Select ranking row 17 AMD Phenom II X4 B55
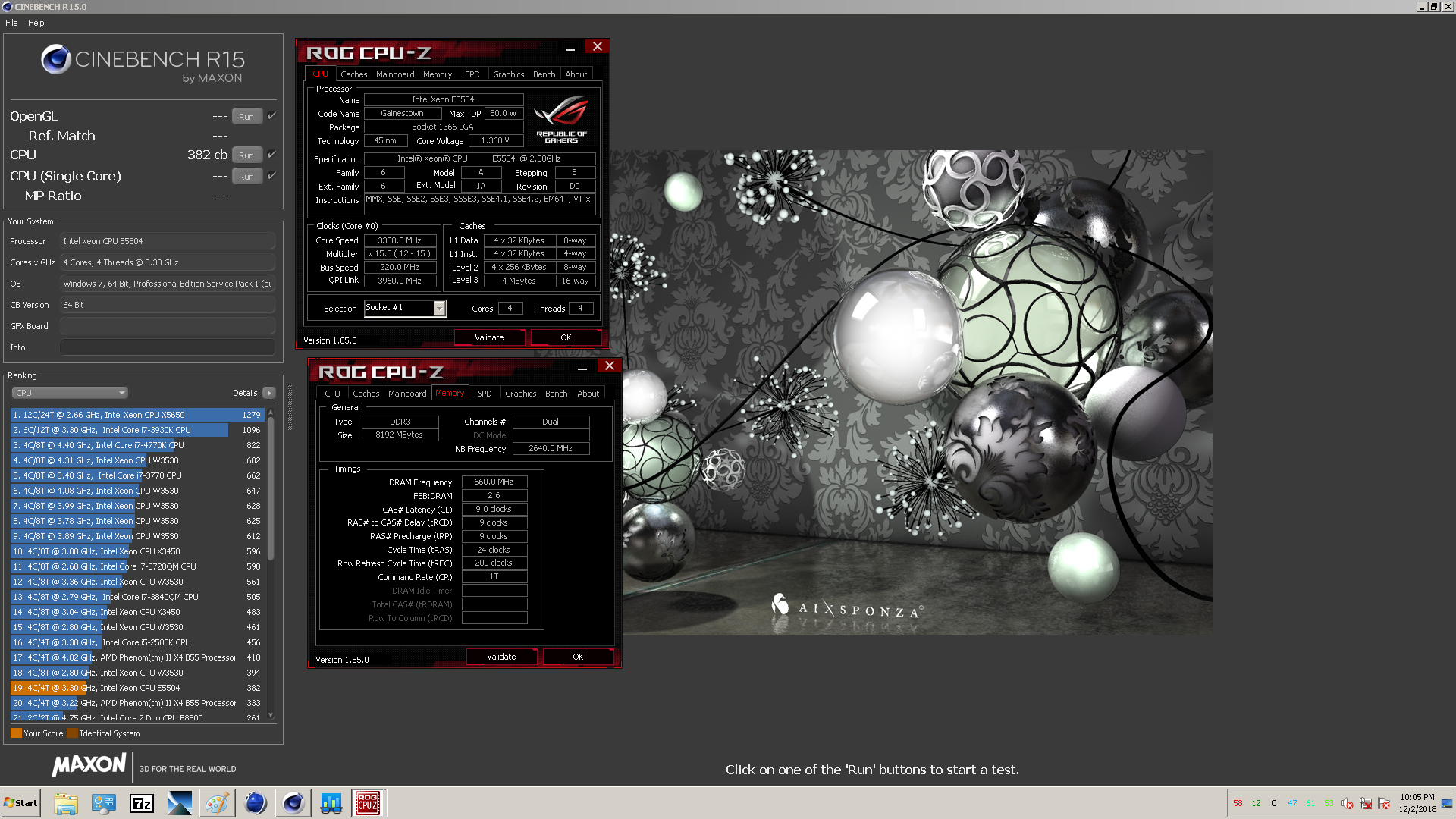 137,657
